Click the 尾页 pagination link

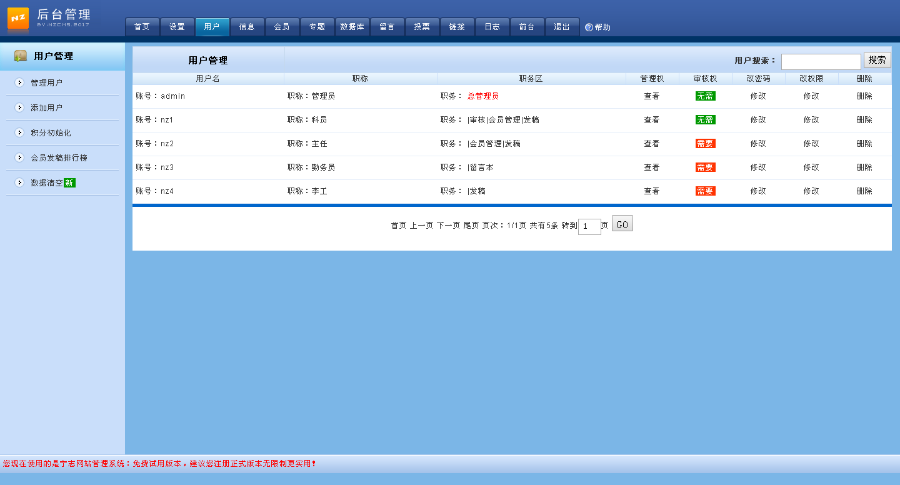pyautogui.click(x=471, y=226)
